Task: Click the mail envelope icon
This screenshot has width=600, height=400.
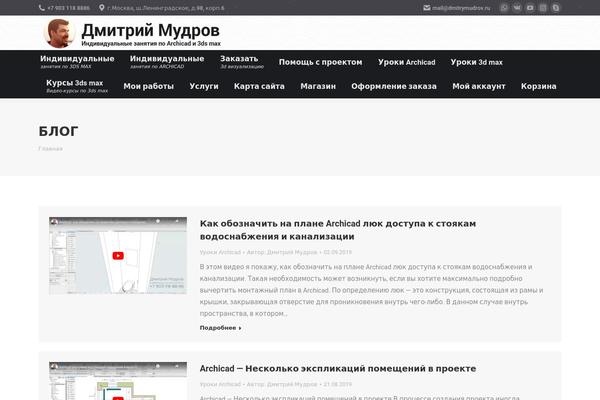Action: coord(427,8)
